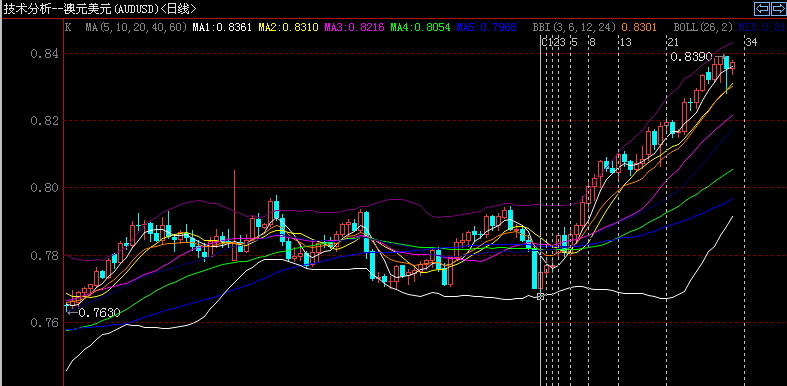Image resolution: width=787 pixels, height=386 pixels.
Task: Select the BBI(3,6,12,24) indicator label
Action: point(575,27)
